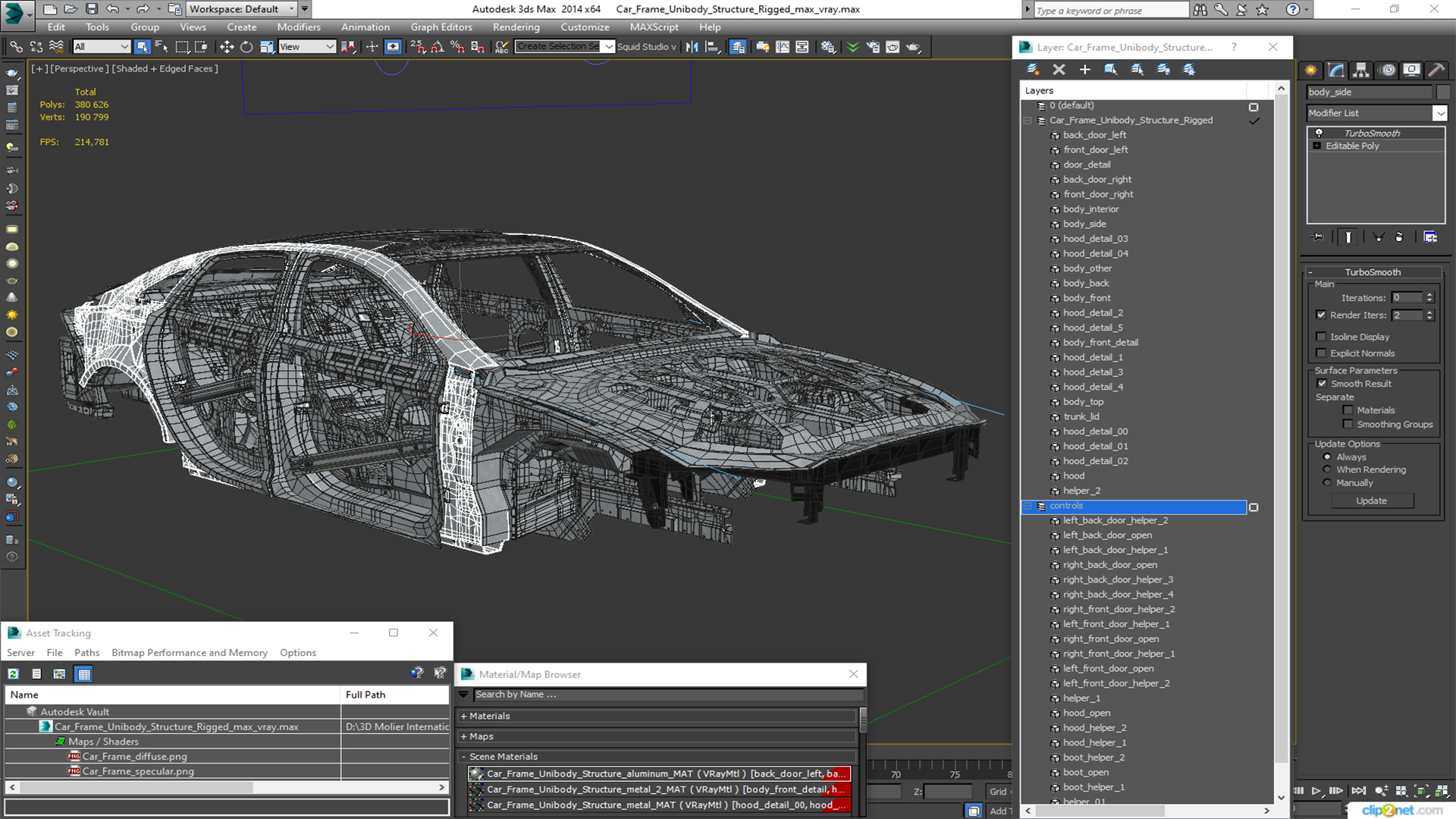
Task: Select Manually update option
Action: [1327, 482]
